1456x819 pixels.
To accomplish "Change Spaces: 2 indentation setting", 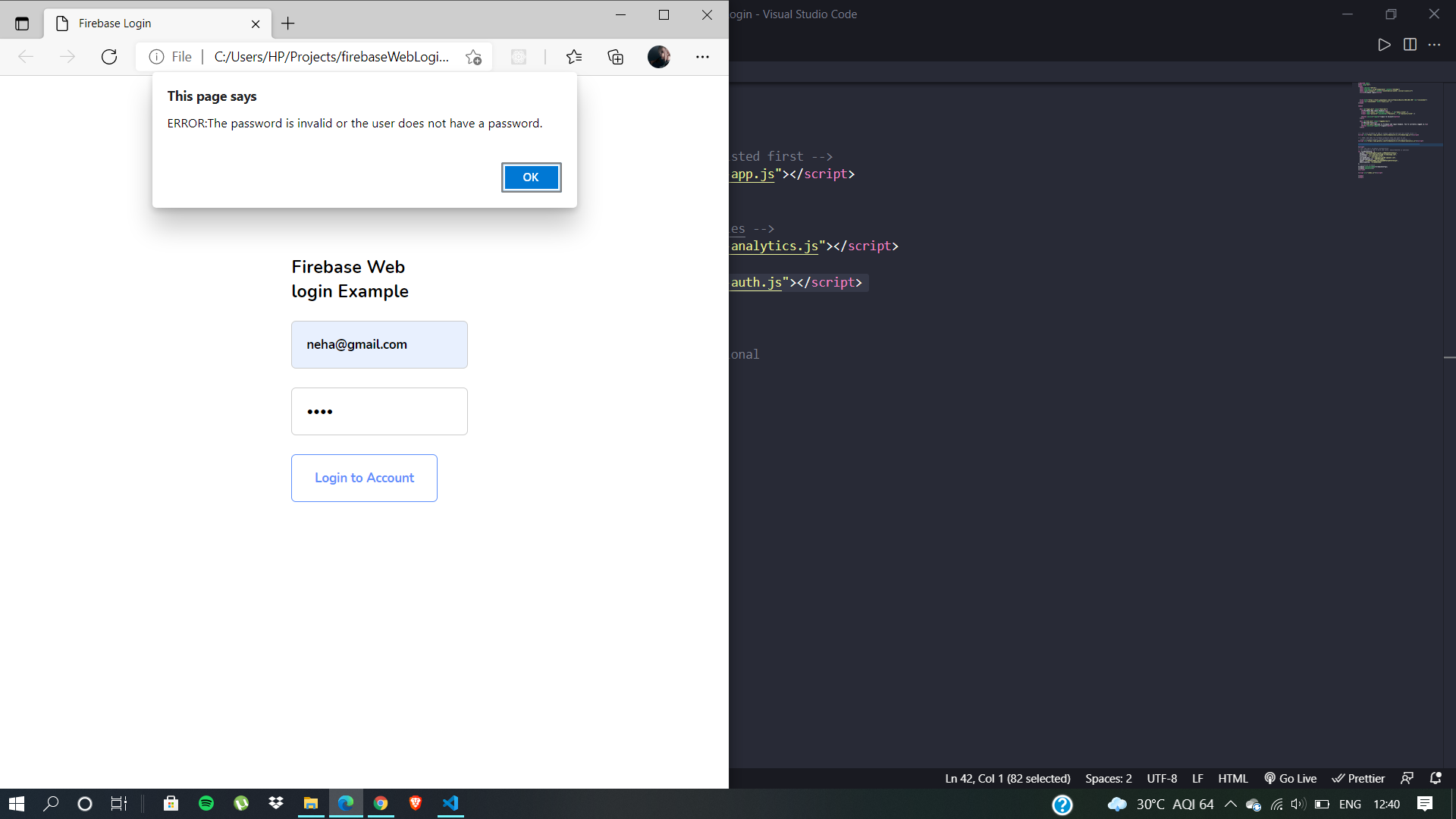I will pos(1108,778).
